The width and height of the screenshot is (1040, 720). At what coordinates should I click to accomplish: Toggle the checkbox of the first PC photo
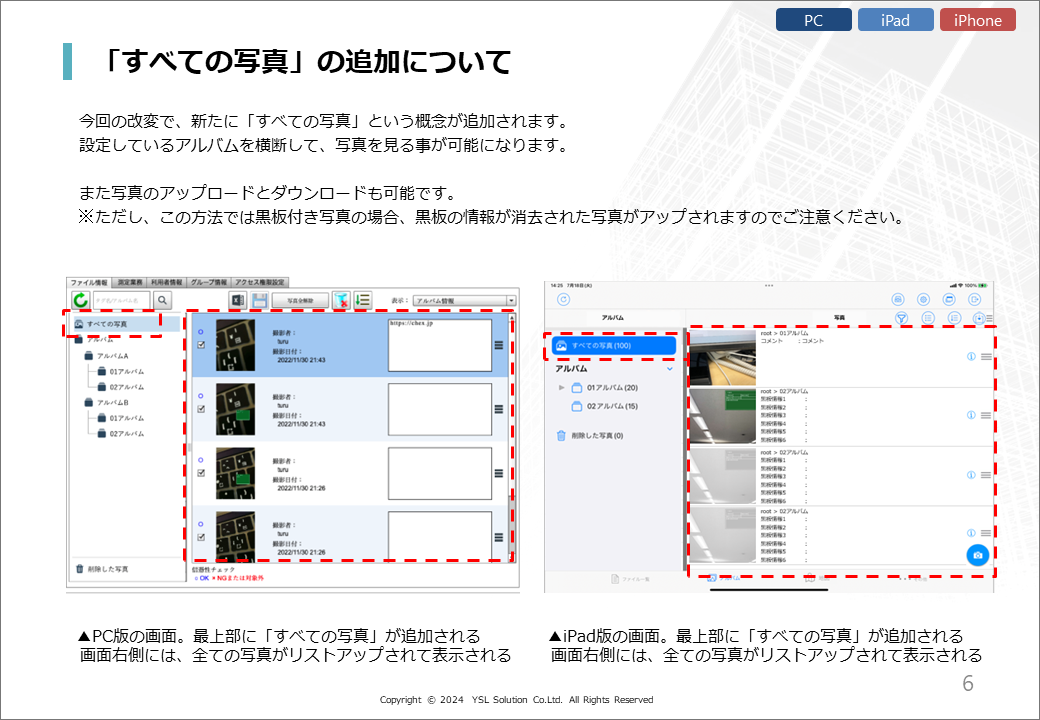(x=201, y=345)
